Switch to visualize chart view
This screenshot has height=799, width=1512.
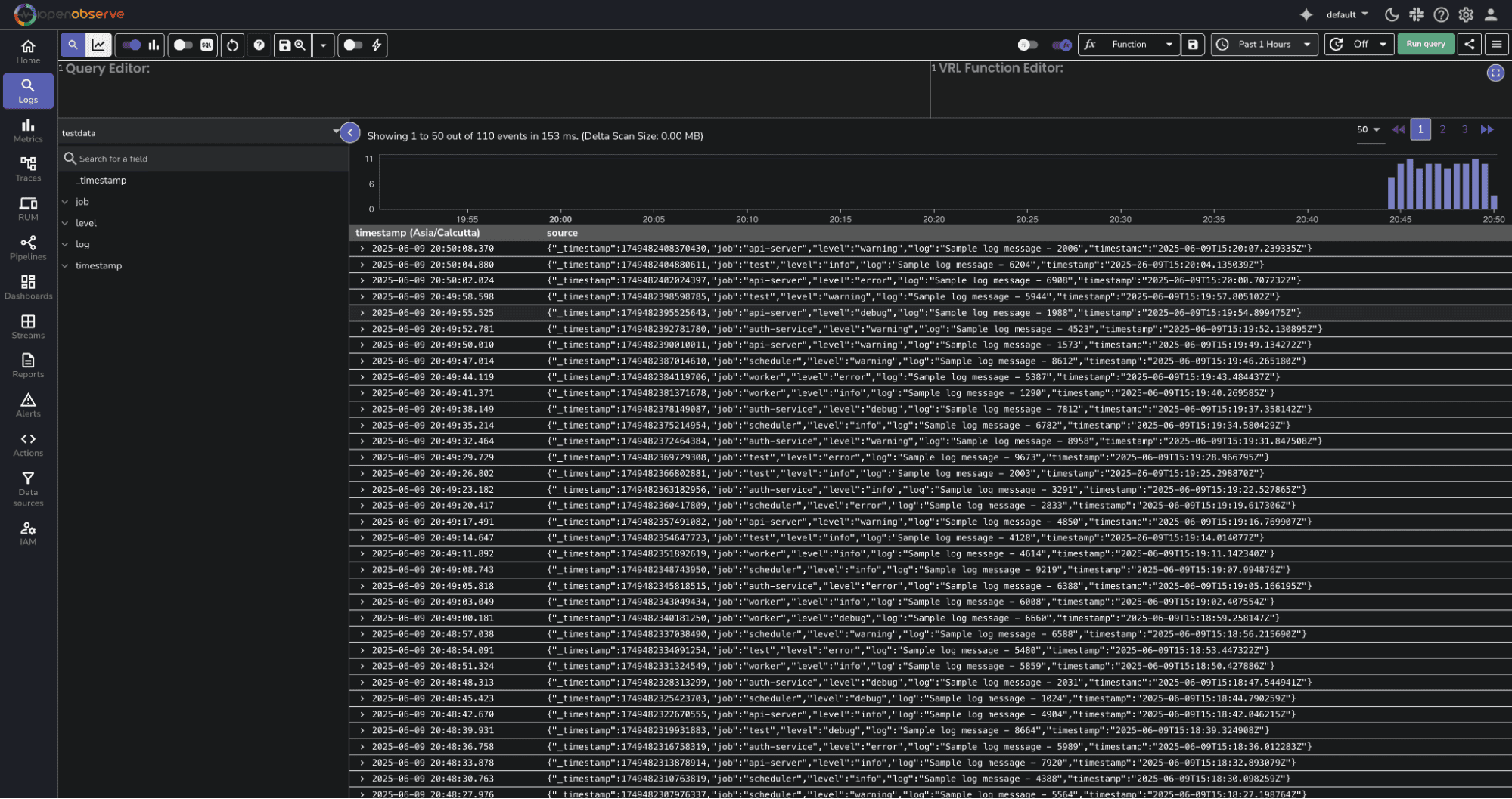[x=99, y=45]
